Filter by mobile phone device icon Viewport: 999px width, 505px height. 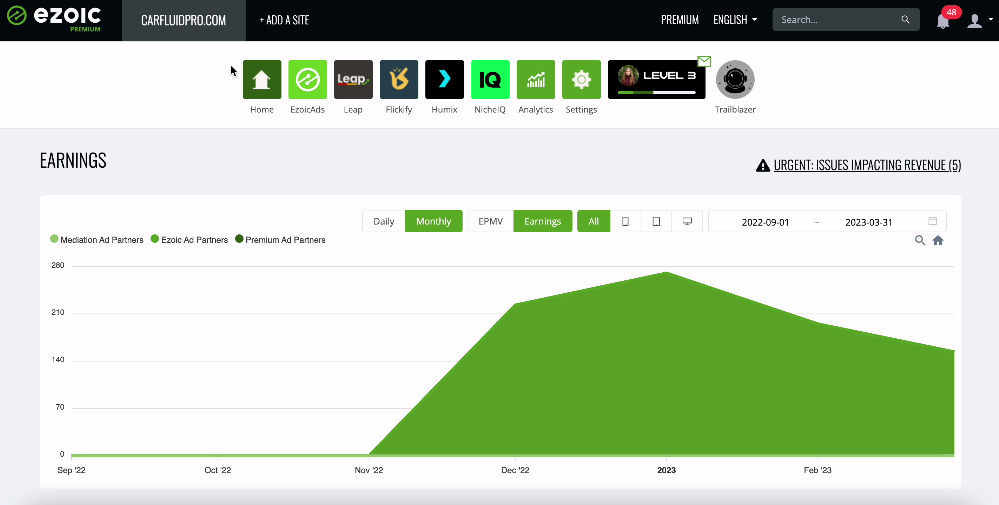(x=626, y=221)
